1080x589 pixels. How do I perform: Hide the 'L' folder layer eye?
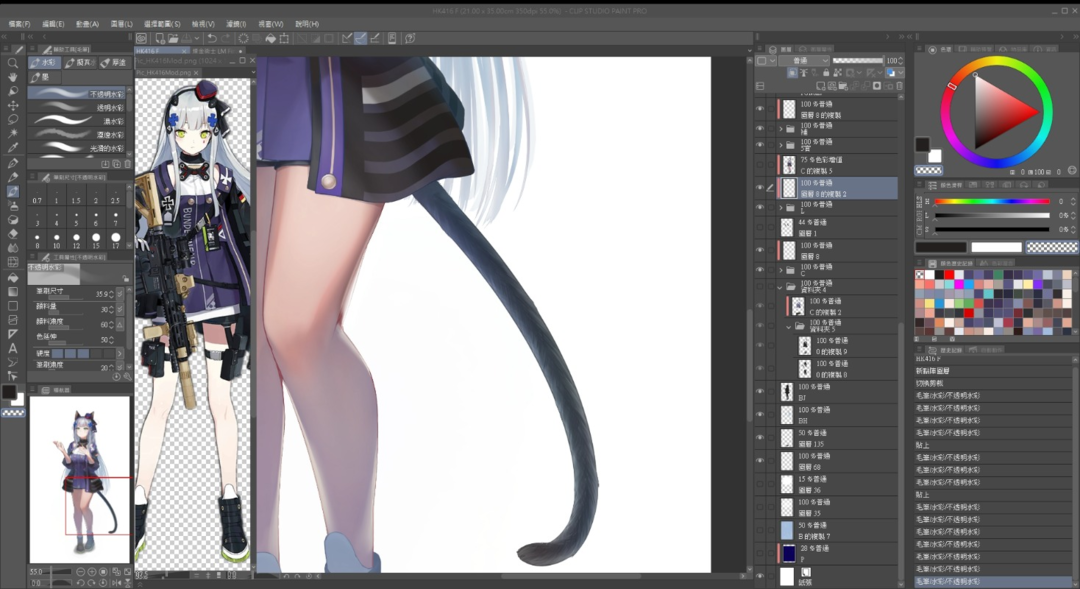[x=760, y=207]
